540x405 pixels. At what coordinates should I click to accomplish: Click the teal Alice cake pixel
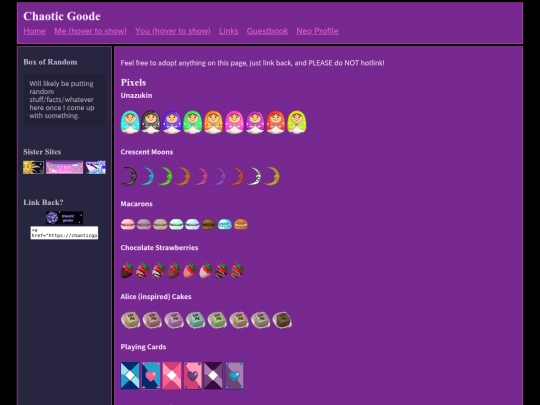click(196, 320)
